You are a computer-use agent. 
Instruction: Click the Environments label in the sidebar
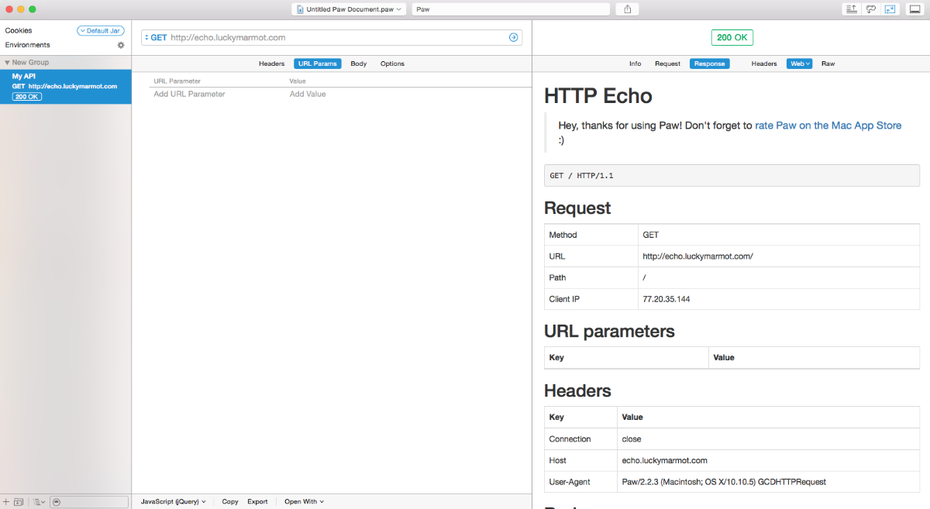pos(27,45)
